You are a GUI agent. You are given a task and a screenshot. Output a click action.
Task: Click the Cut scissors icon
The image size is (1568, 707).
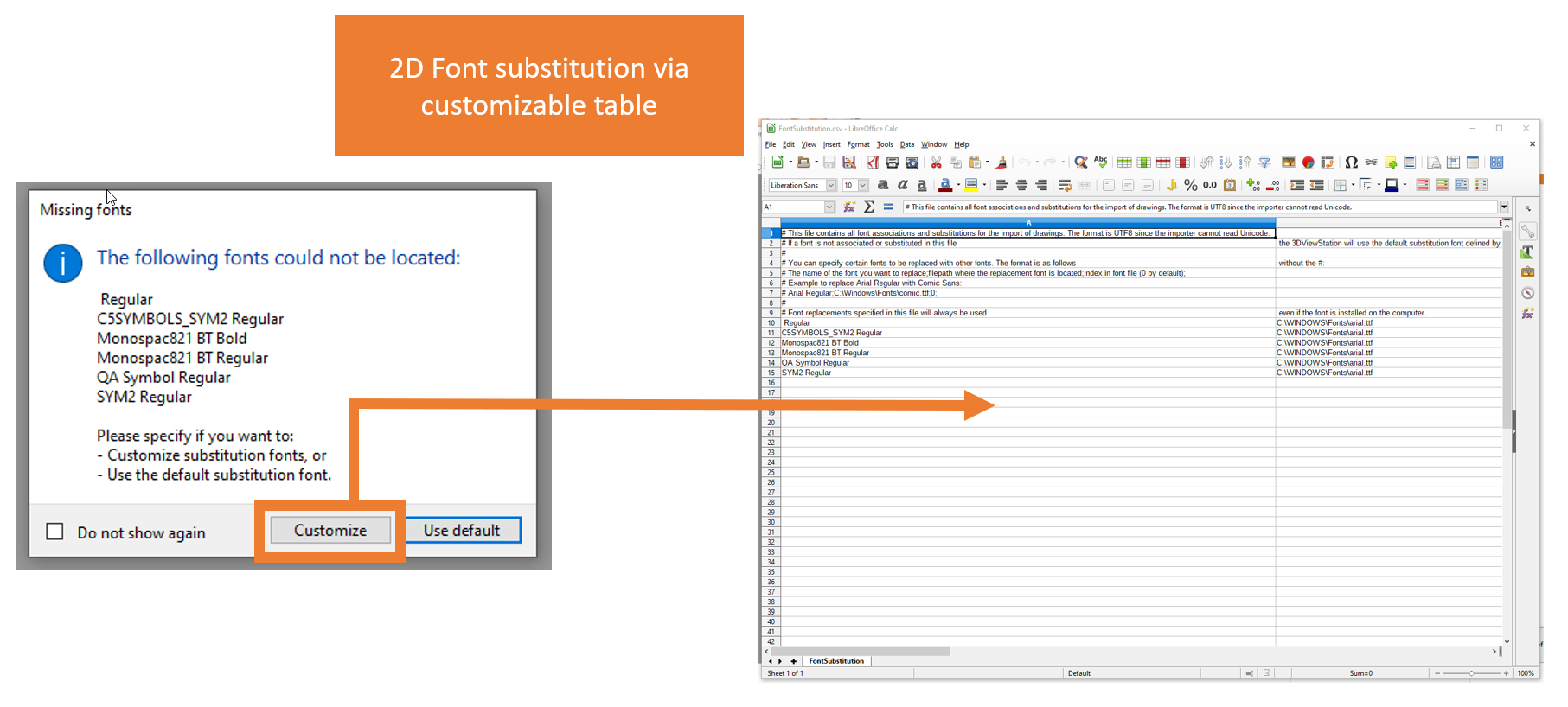(x=936, y=162)
